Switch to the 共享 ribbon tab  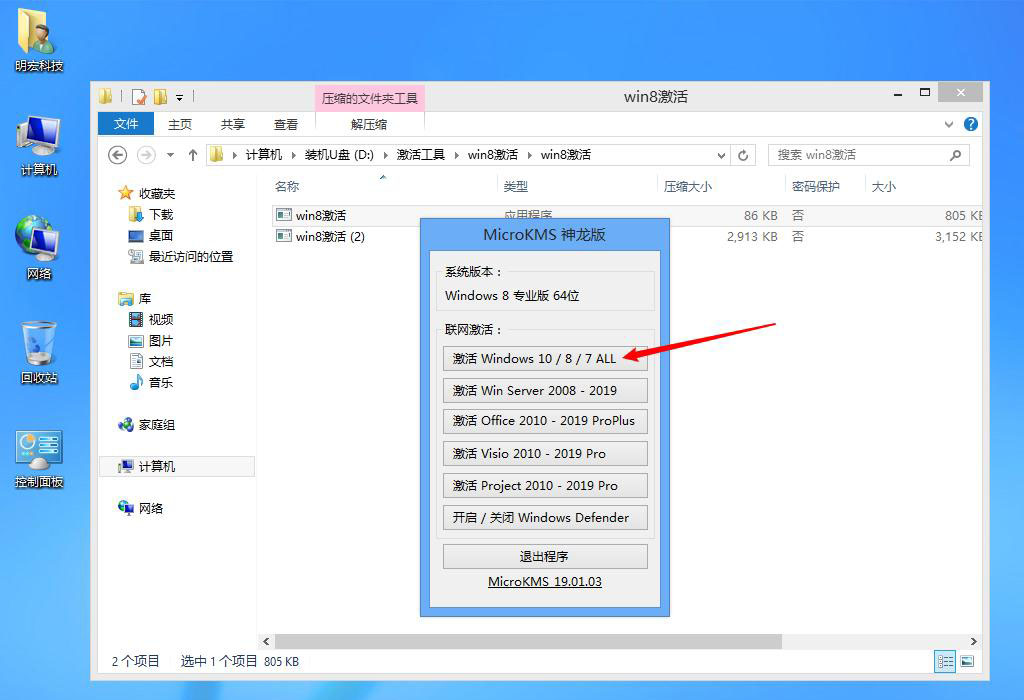click(232, 124)
